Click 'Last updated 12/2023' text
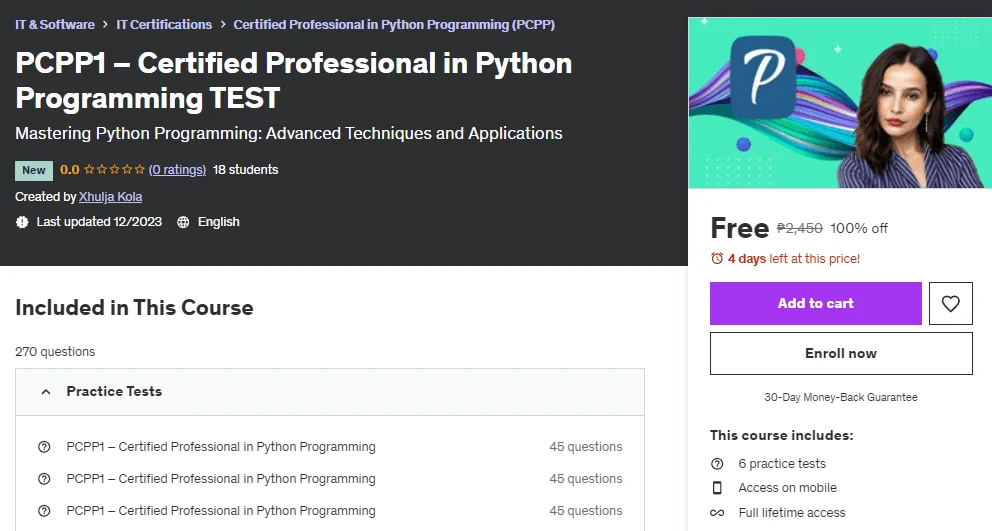Screen dimensions: 992x531 point(99,222)
